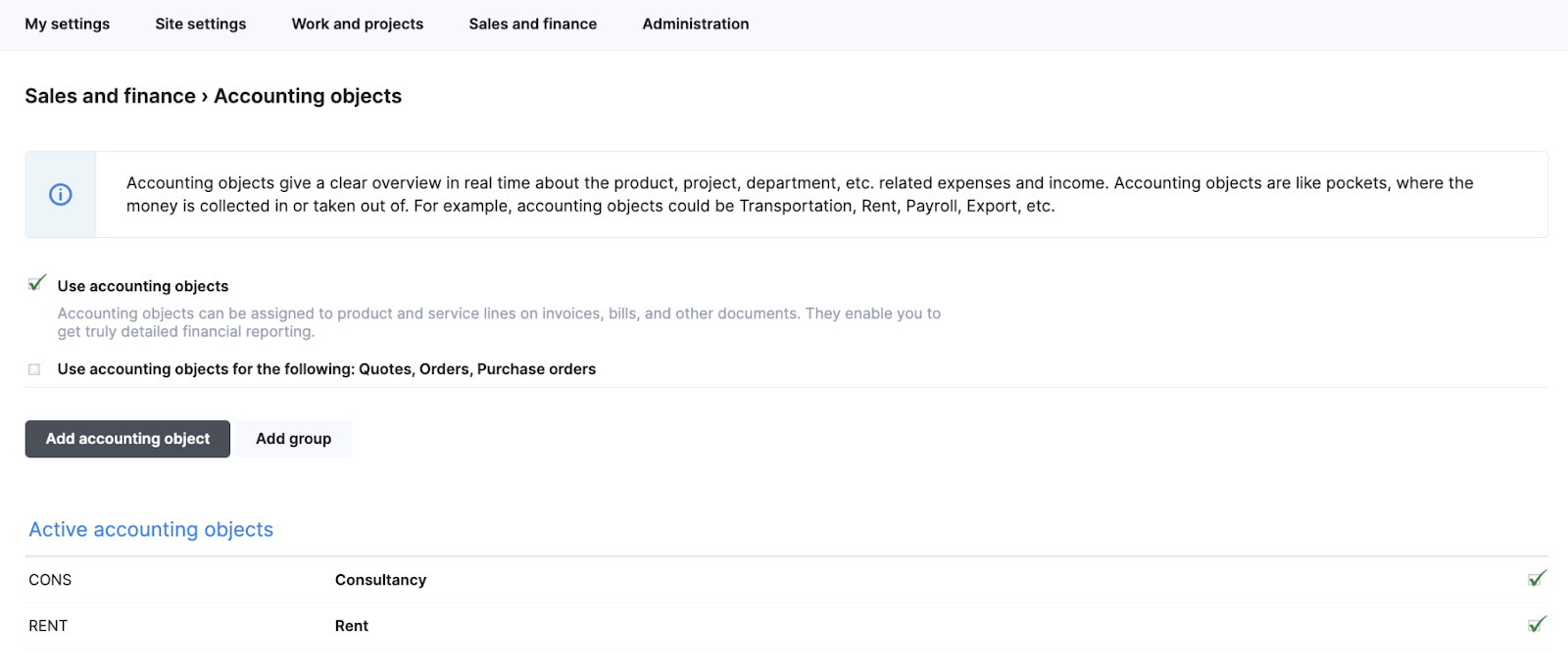
Task: Click label 'Use accounting objects for the following'
Action: [326, 369]
